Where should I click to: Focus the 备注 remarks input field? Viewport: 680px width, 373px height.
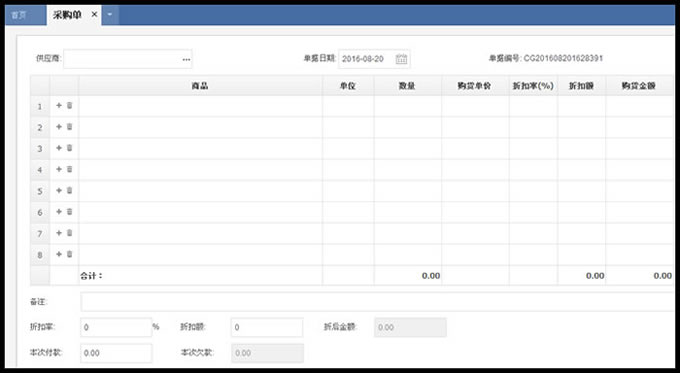pyautogui.click(x=377, y=302)
